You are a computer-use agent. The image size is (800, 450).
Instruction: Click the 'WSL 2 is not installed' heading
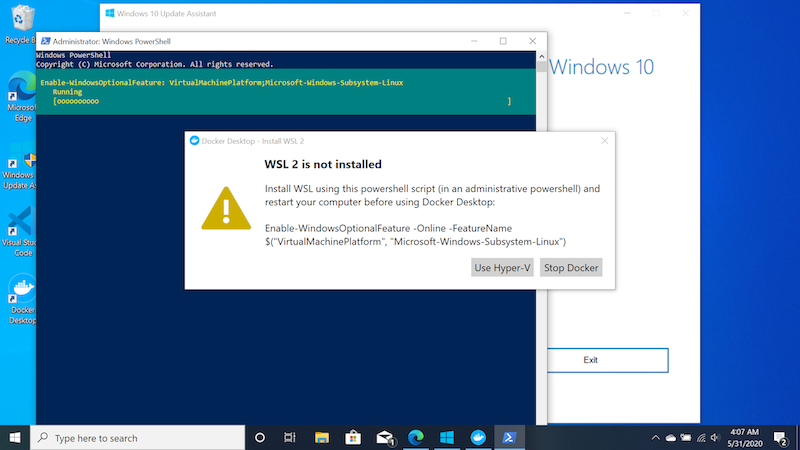[323, 164]
